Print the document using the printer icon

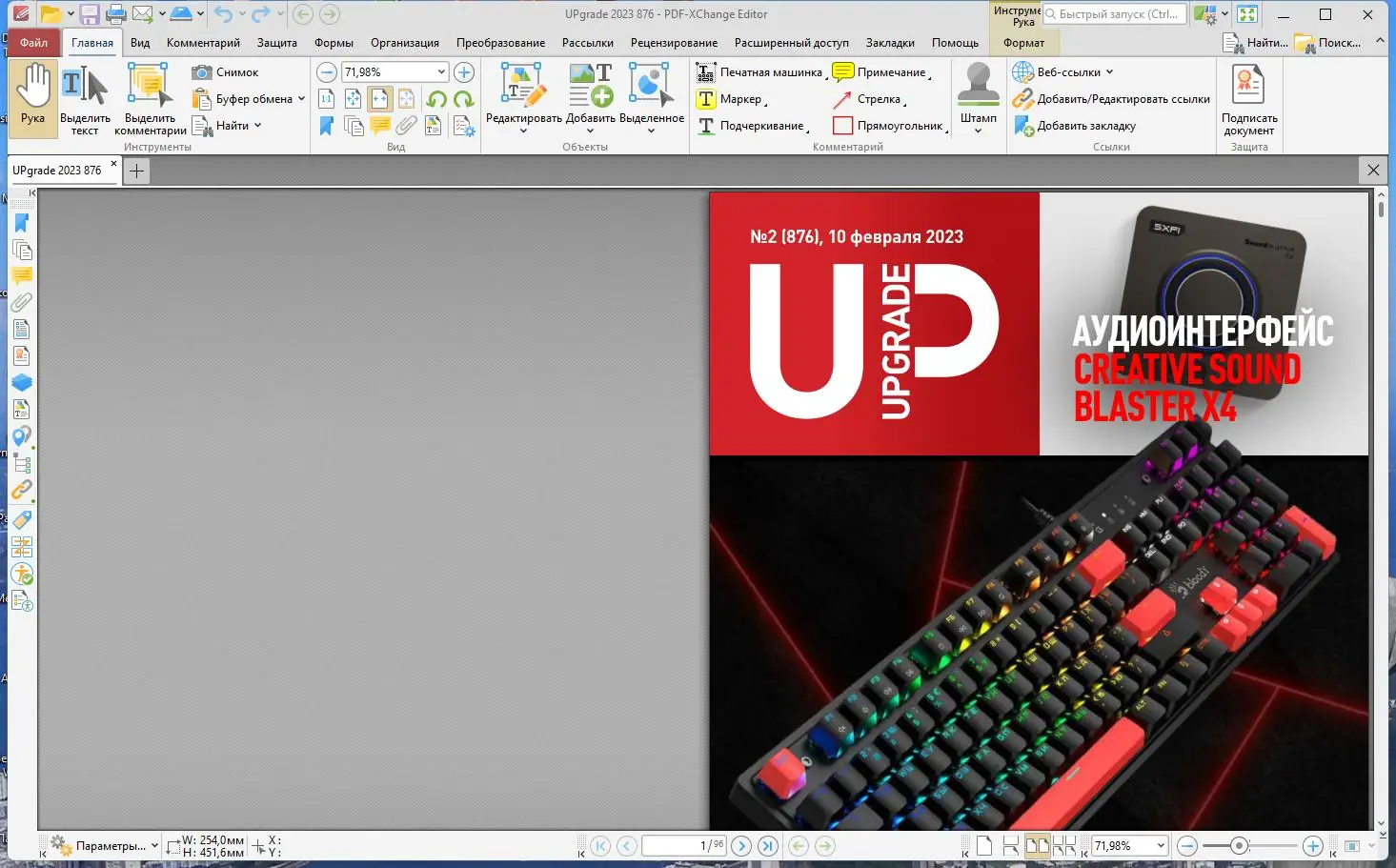pos(116,14)
